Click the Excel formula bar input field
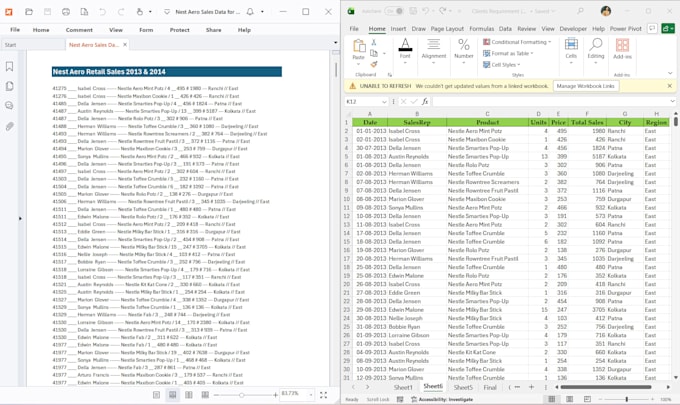 (x=550, y=101)
